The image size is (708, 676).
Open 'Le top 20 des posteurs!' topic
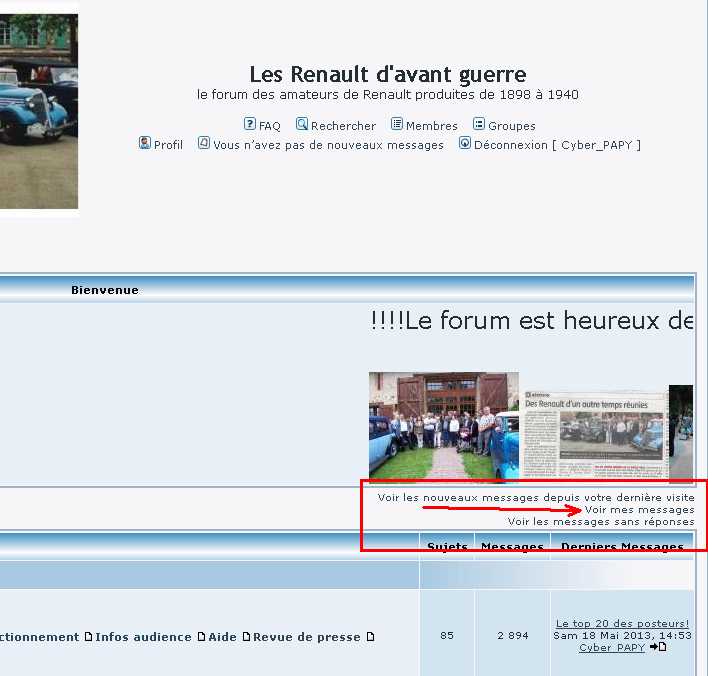622,624
